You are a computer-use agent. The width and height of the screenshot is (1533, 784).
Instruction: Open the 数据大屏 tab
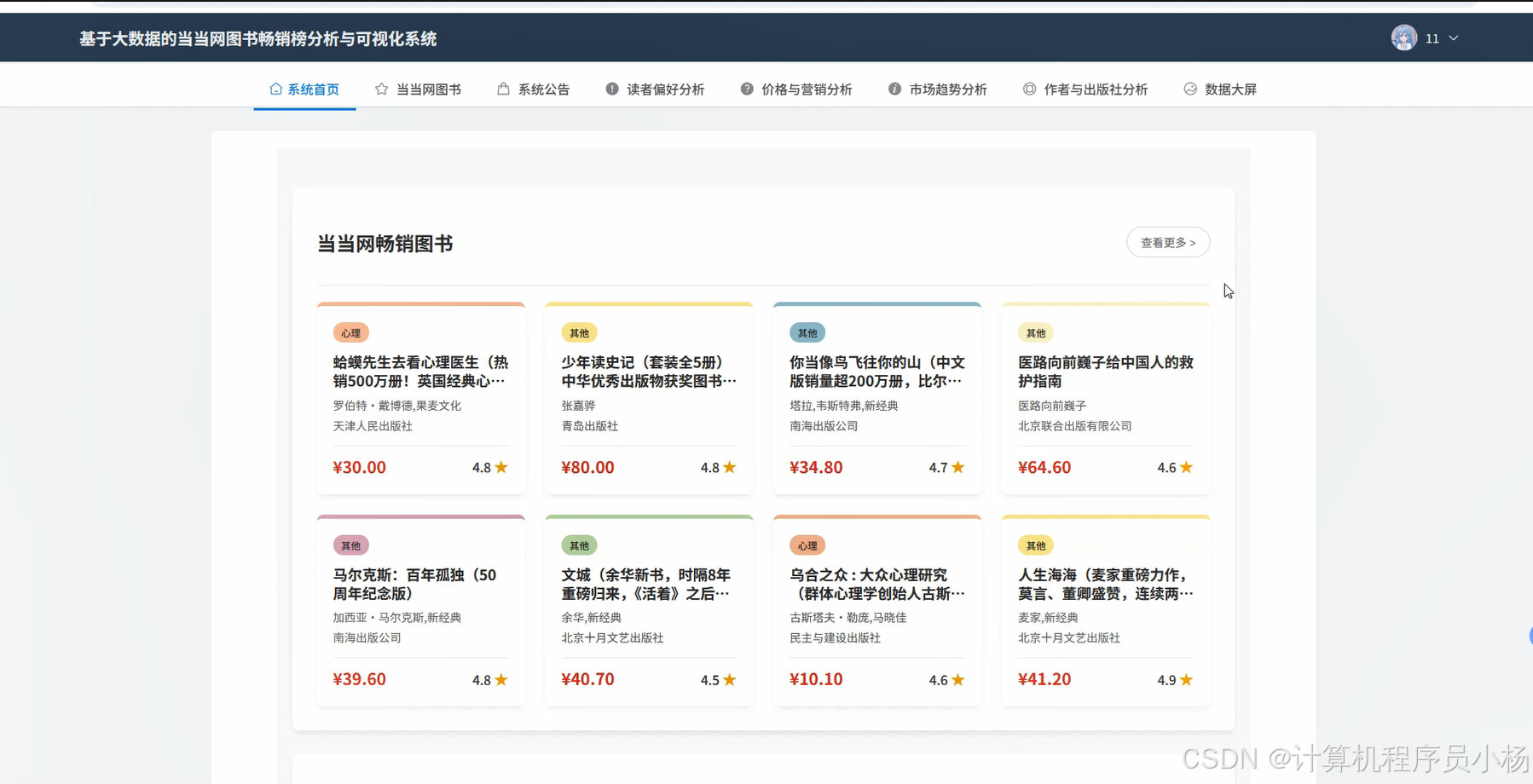[1220, 89]
